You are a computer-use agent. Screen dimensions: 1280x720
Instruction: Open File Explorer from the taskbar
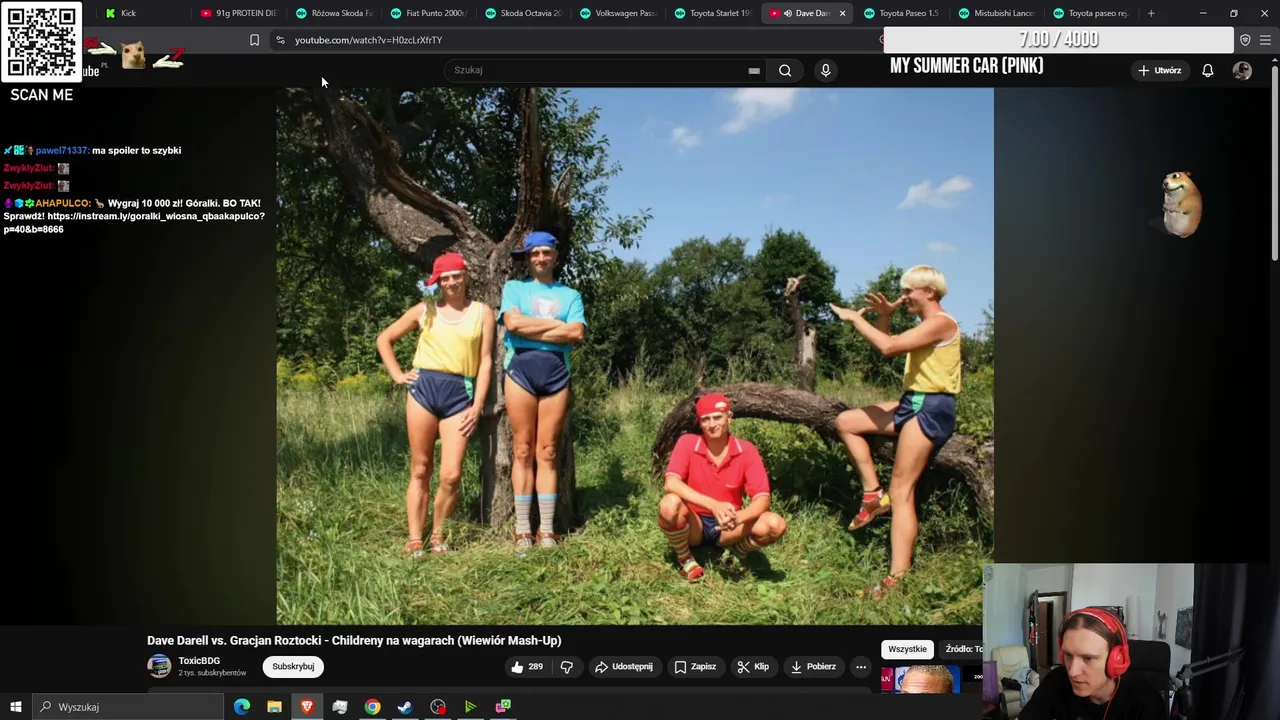[274, 707]
